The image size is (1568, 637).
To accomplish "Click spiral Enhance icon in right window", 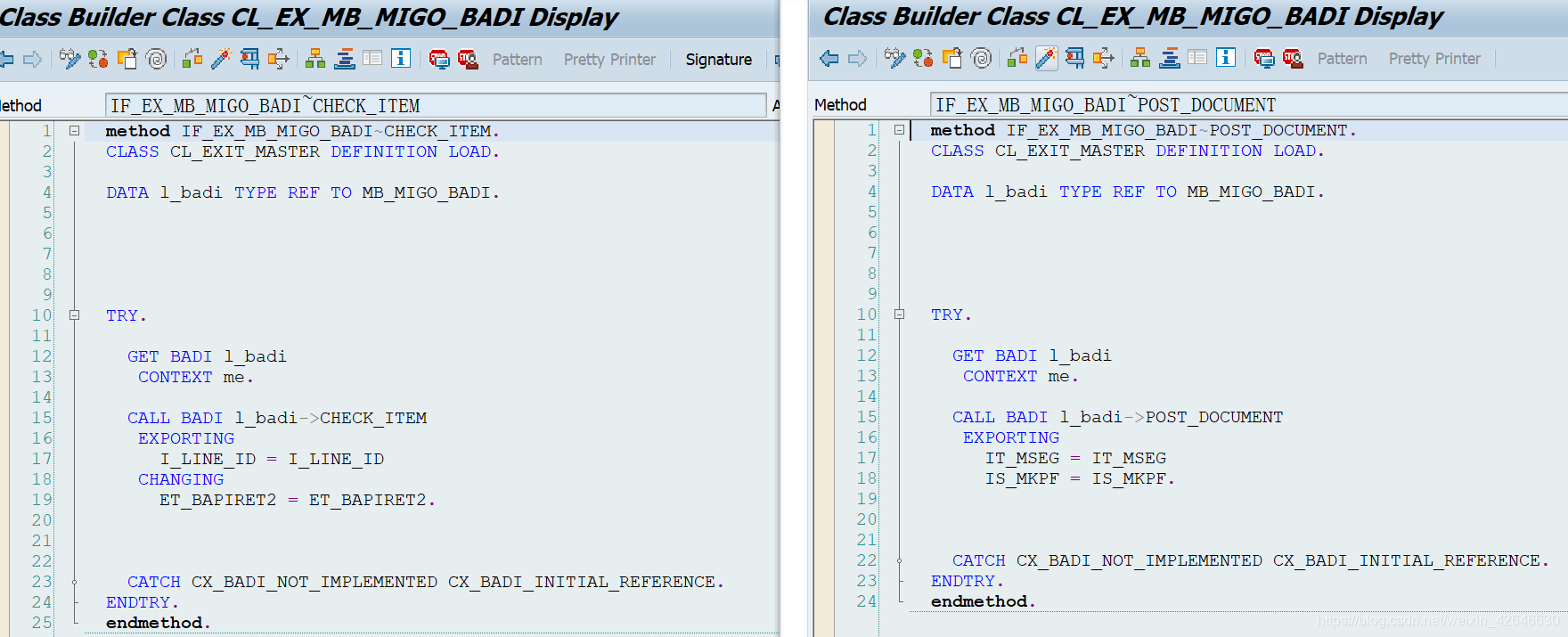I will click(982, 59).
